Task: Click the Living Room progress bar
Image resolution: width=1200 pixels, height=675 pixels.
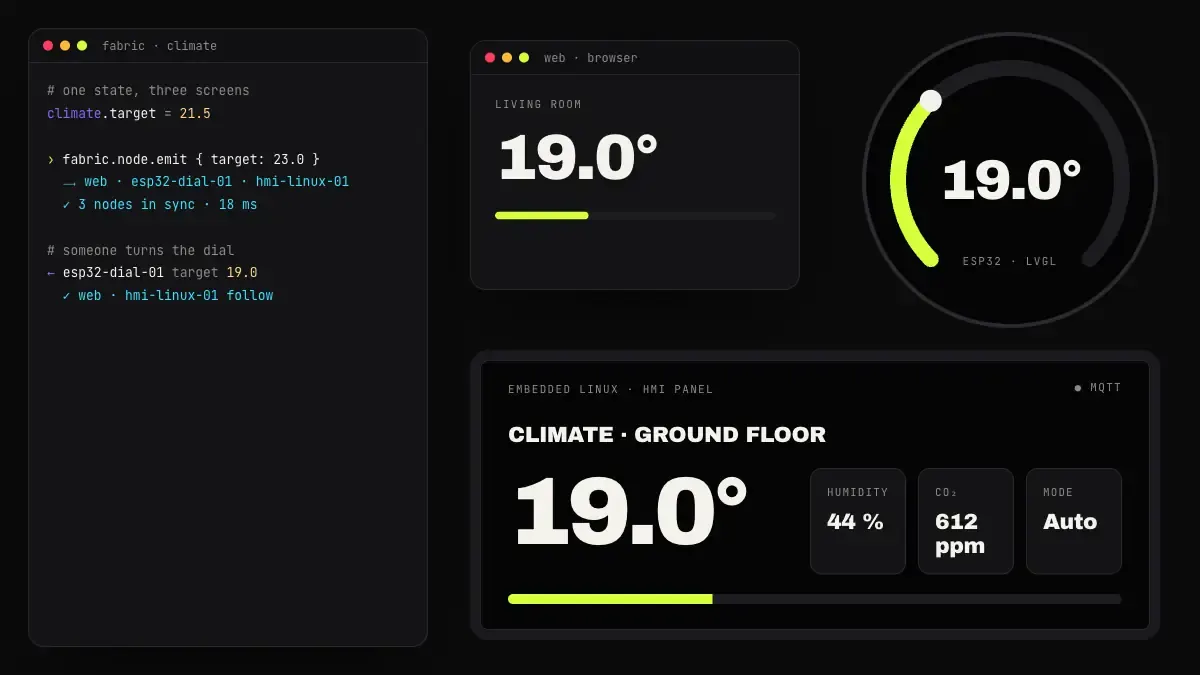Action: [x=635, y=215]
